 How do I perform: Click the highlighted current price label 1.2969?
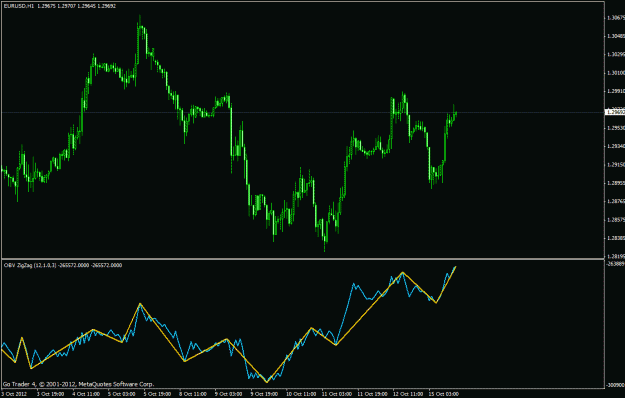click(x=615, y=112)
